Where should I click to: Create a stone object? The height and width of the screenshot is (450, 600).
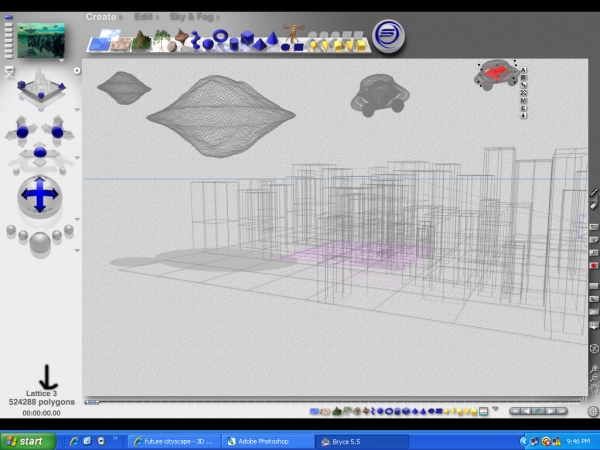coord(171,47)
